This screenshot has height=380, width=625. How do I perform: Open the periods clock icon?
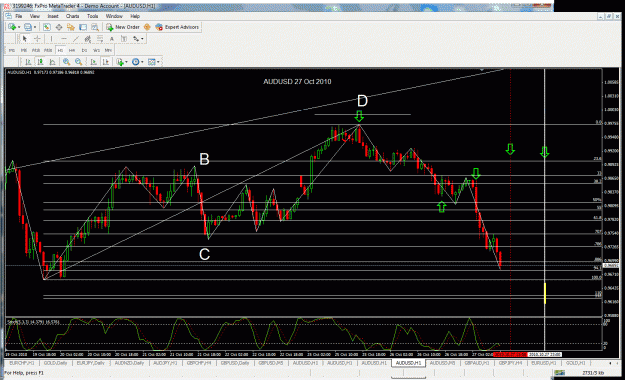tap(136, 62)
